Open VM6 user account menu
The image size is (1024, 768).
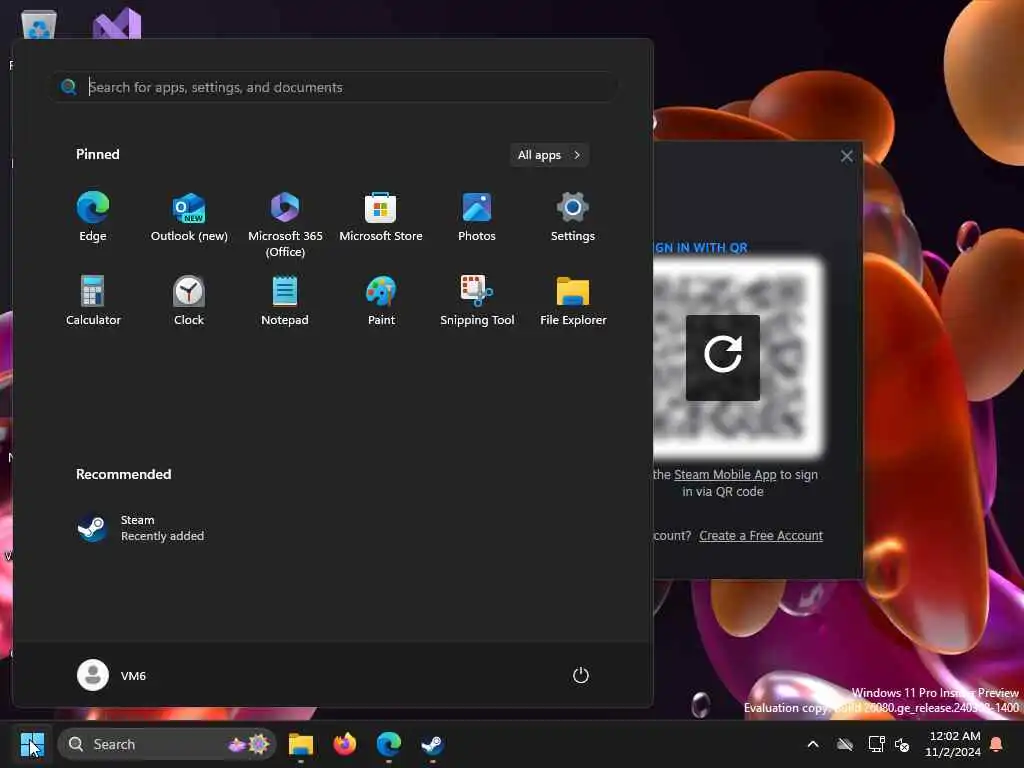pos(112,675)
